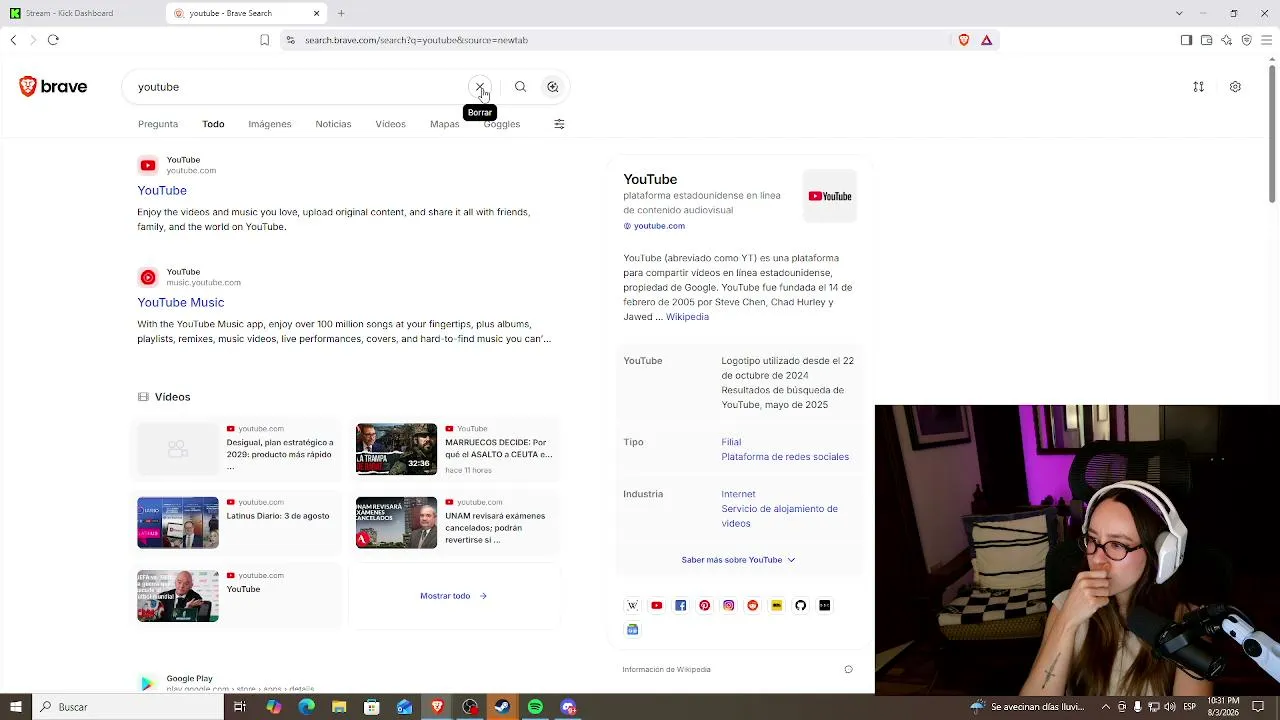Open MARRUECOS DECIDE video thumbnail
The height and width of the screenshot is (720, 1280).
(396, 449)
